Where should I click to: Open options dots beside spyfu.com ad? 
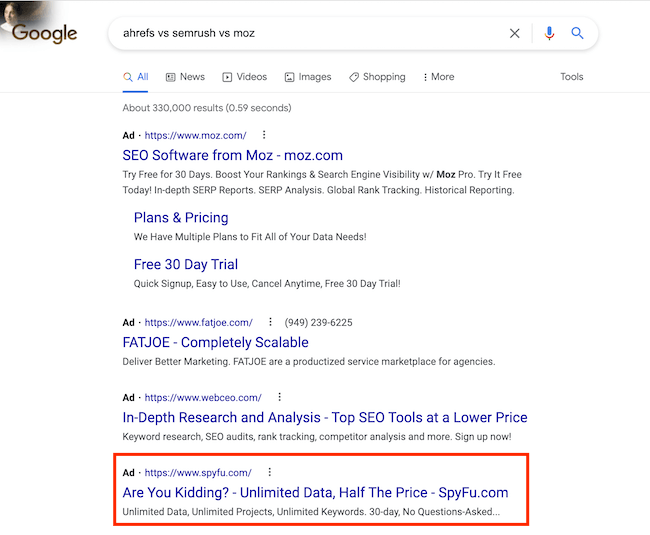270,472
